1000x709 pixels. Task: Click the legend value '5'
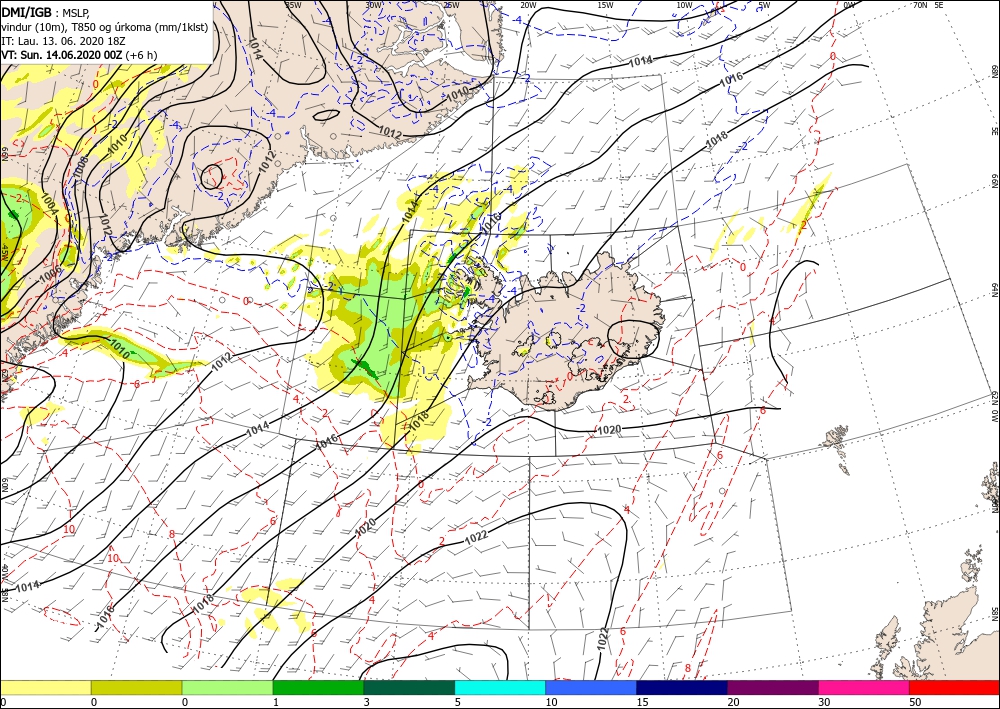tap(457, 702)
